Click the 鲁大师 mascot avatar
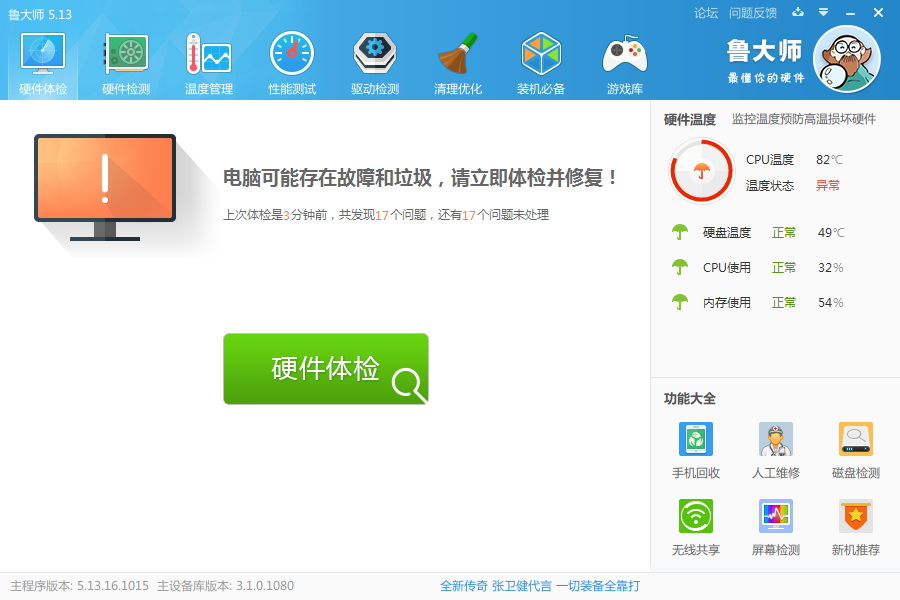 tap(847, 59)
